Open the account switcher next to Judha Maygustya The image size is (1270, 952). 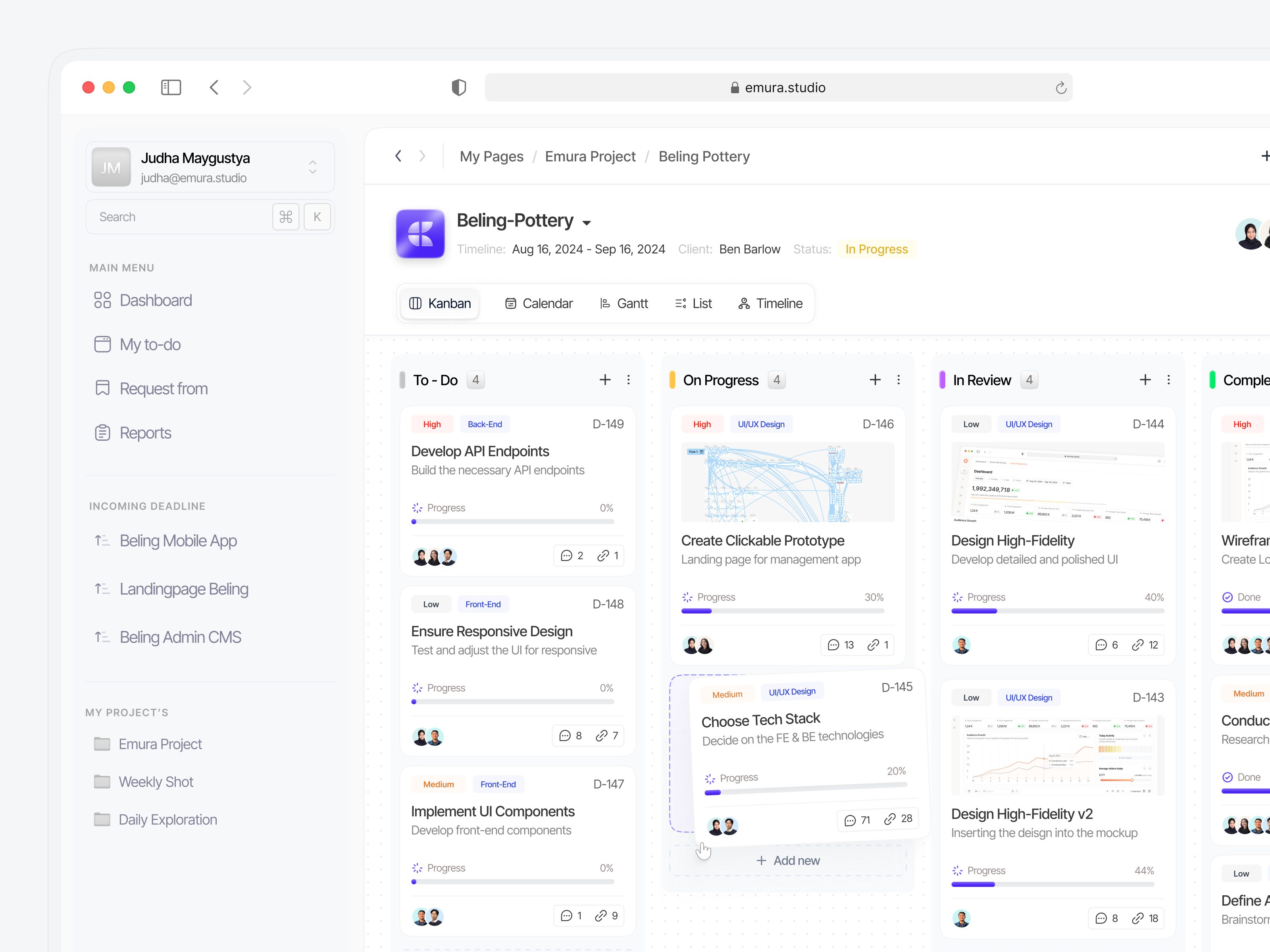point(312,167)
